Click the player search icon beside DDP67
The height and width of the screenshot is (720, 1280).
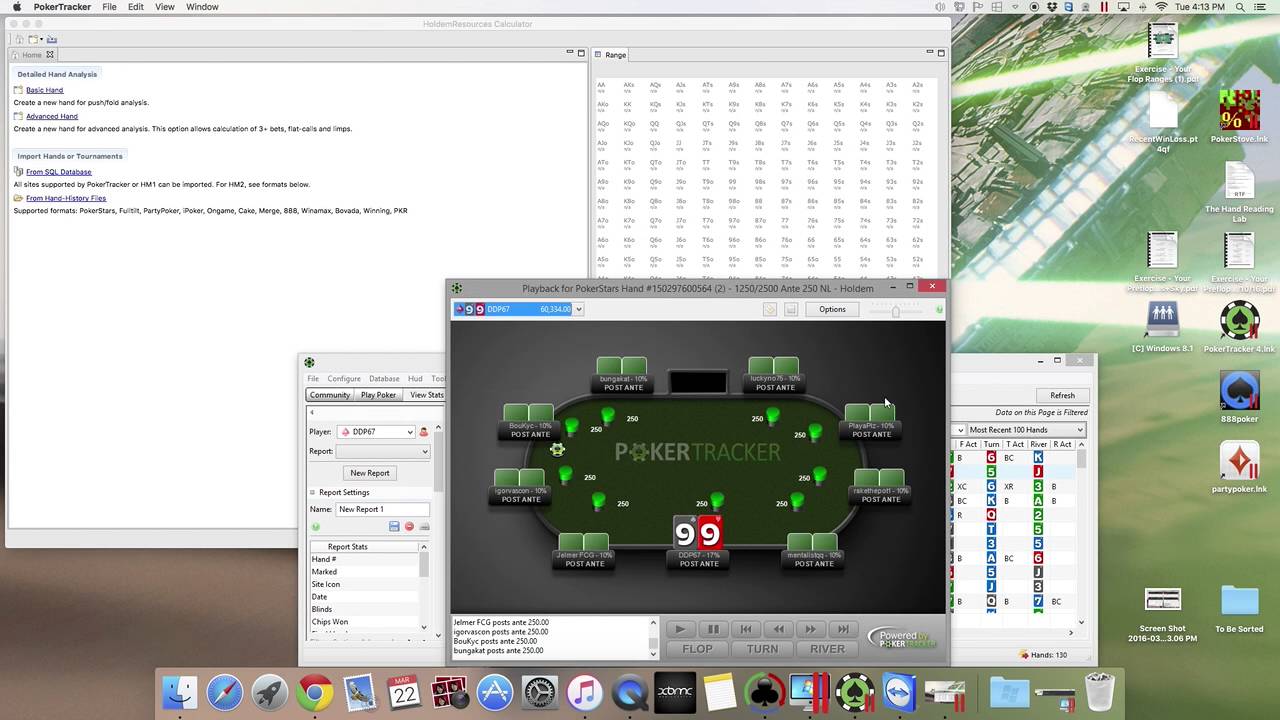(423, 432)
